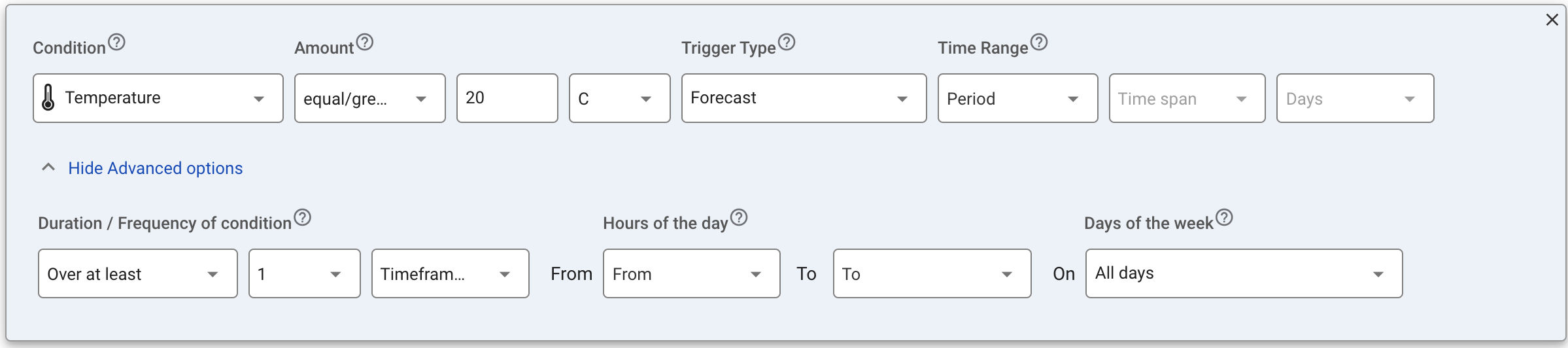Image resolution: width=1568 pixels, height=348 pixels.
Task: Open the Time span dropdown
Action: pyautogui.click(x=1187, y=98)
